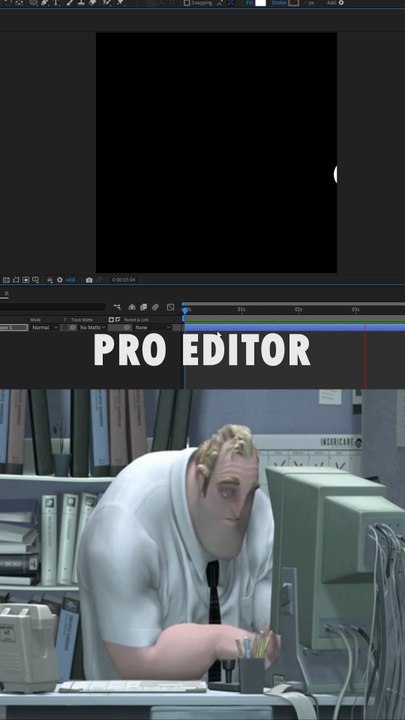Toggle mask and shape path visibility

(16, 280)
